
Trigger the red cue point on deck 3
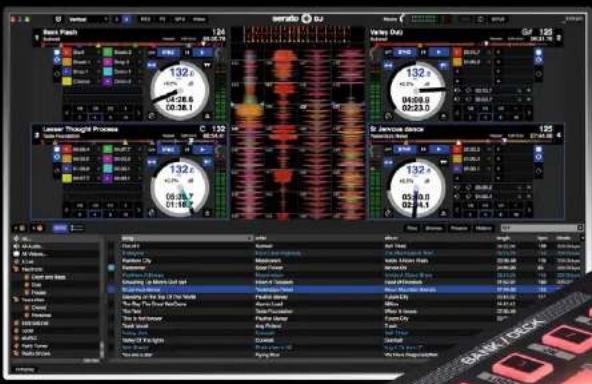click(x=67, y=149)
